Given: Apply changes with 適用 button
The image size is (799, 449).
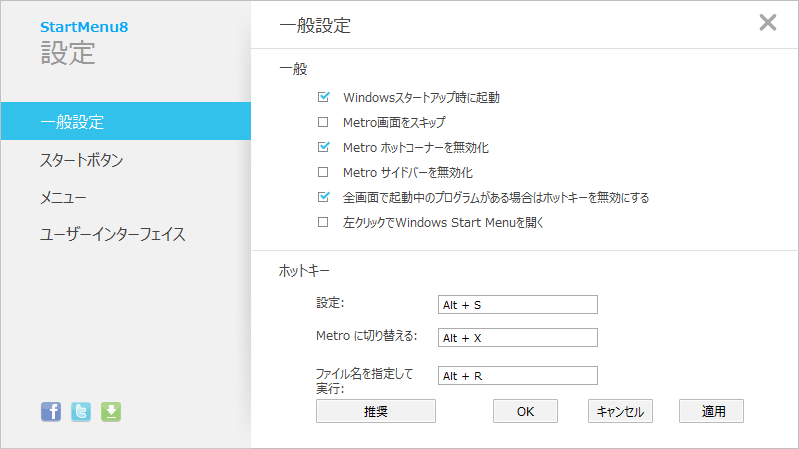Looking at the screenshot, I should click(711, 411).
